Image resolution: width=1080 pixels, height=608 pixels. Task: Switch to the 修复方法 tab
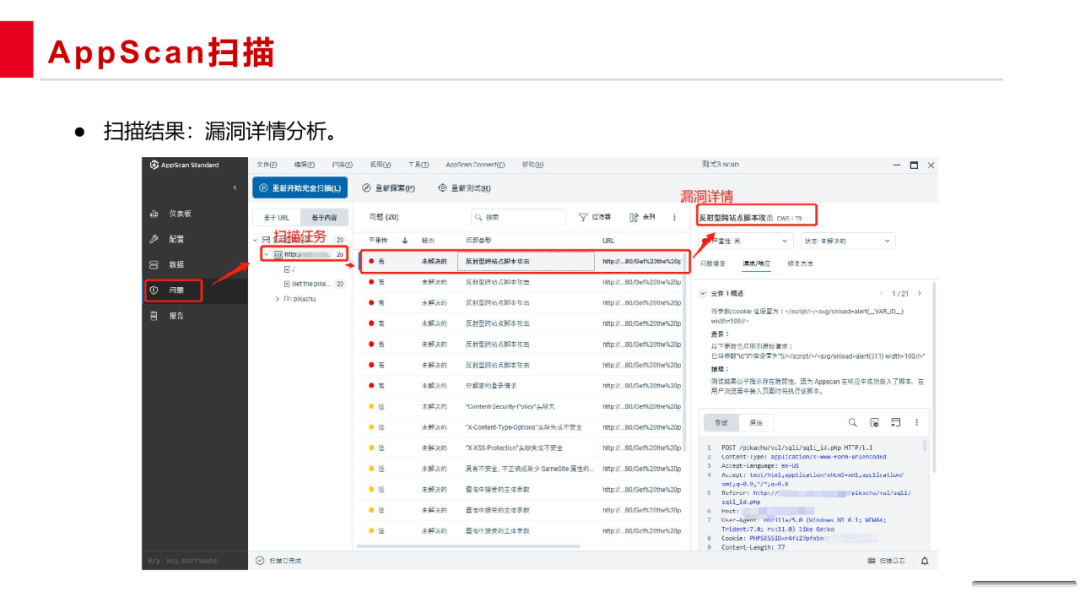[x=800, y=264]
